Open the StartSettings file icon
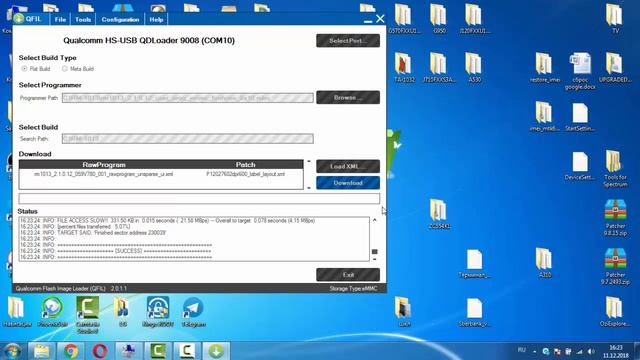 click(580, 116)
